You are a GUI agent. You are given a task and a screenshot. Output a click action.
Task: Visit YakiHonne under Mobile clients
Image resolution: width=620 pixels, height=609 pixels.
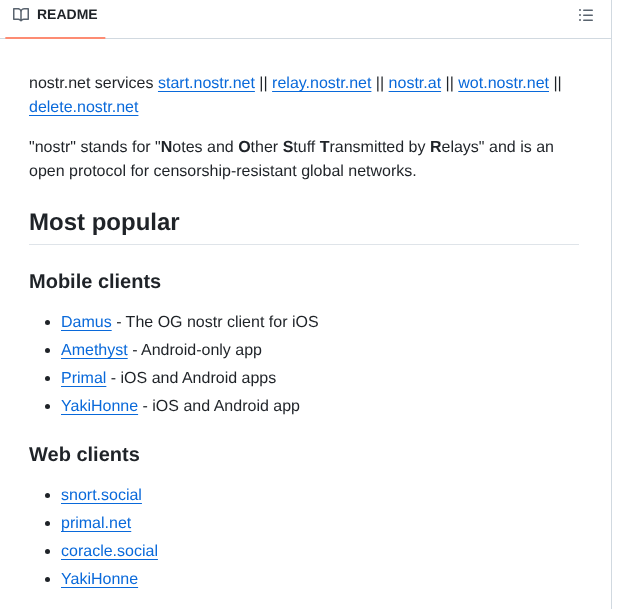(99, 406)
